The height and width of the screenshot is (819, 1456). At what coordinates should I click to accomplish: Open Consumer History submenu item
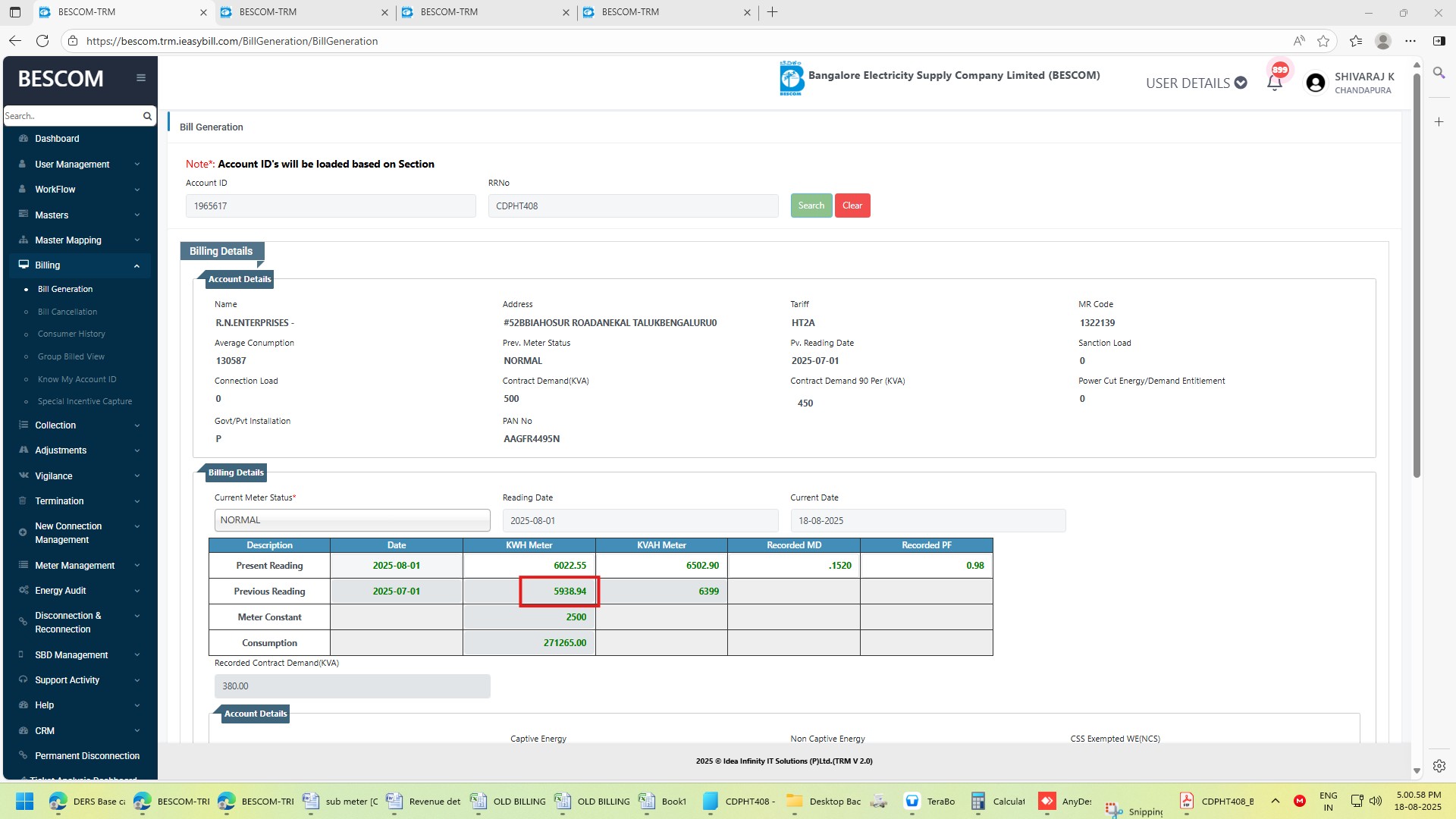point(71,334)
